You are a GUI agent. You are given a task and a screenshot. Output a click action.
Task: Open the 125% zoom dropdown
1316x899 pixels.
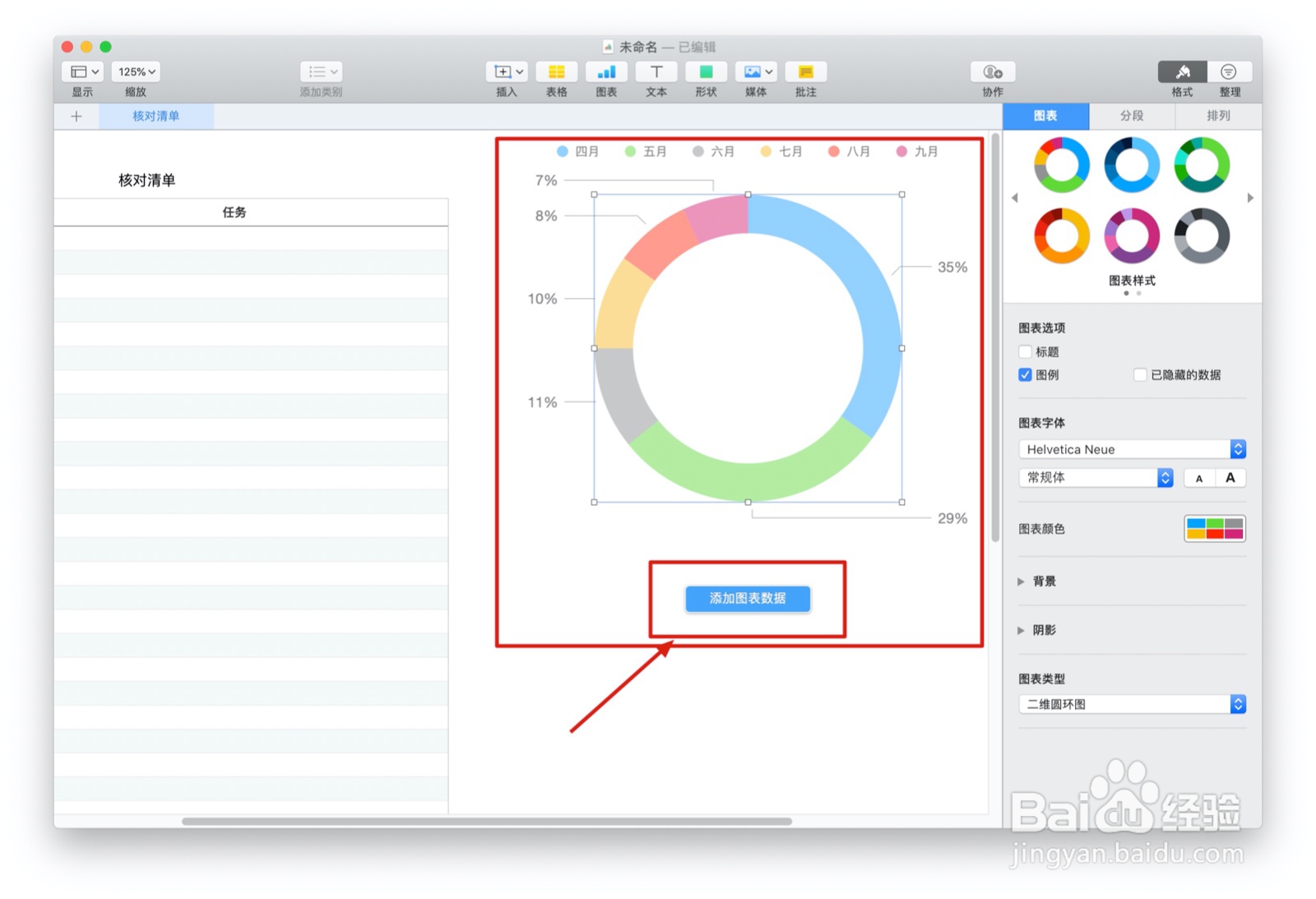click(x=136, y=72)
